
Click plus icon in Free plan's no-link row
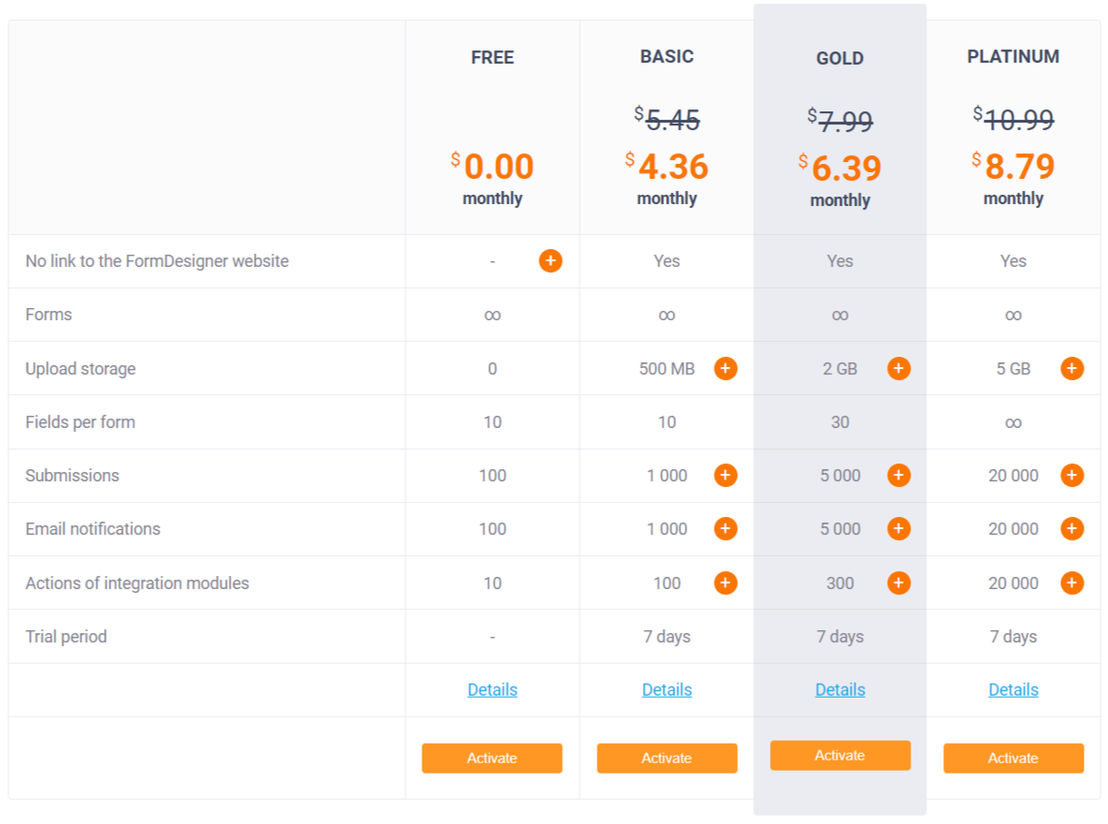pyautogui.click(x=550, y=261)
